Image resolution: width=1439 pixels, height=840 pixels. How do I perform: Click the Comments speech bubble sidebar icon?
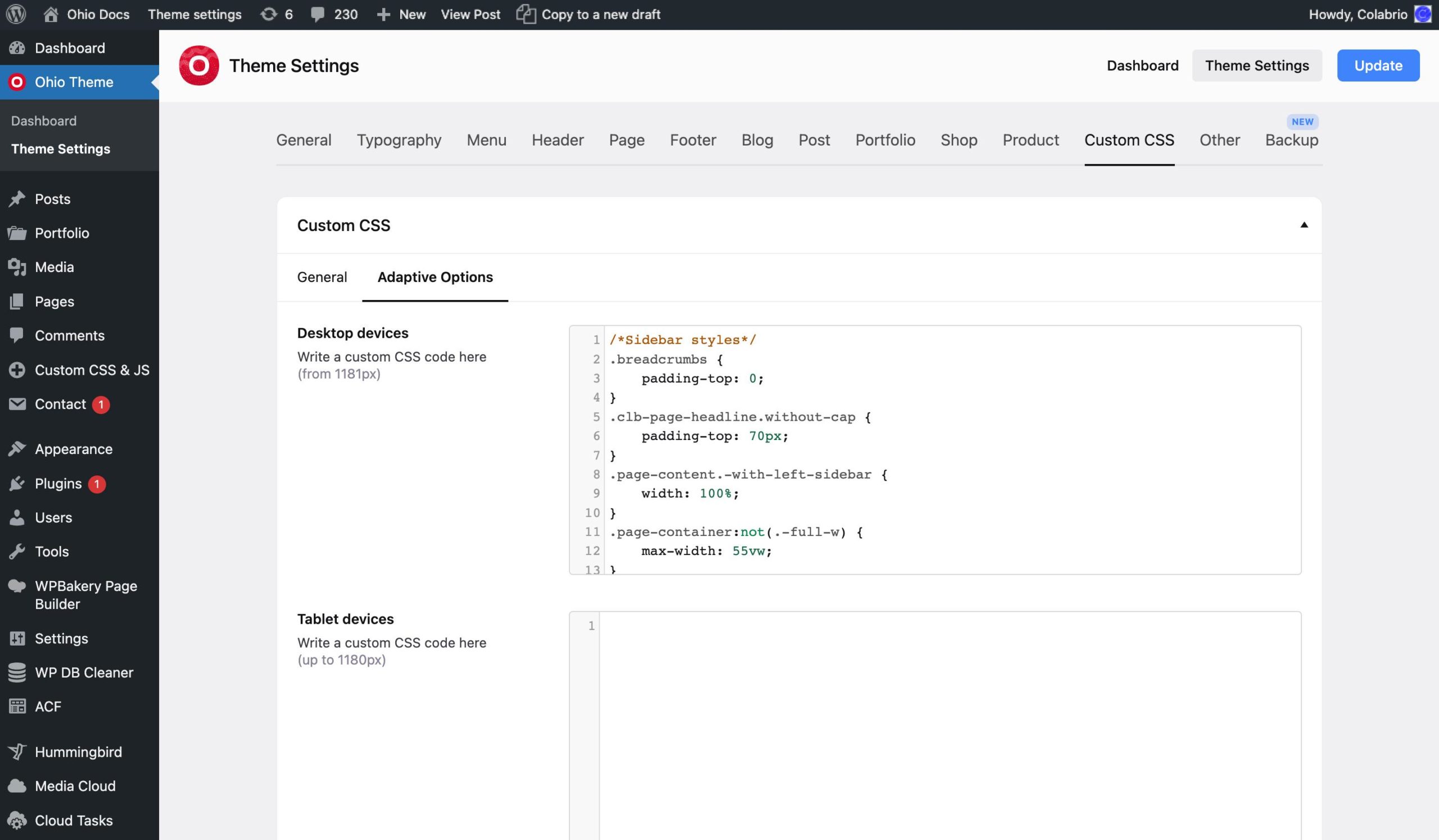[17, 335]
